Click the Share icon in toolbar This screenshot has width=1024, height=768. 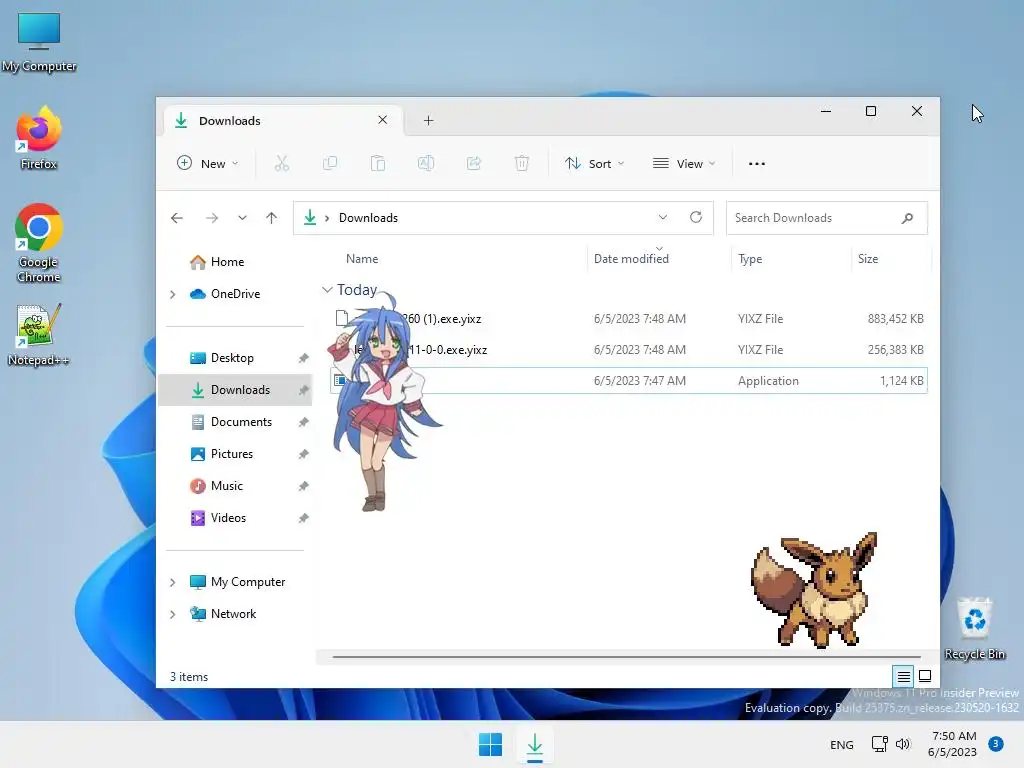[473, 163]
